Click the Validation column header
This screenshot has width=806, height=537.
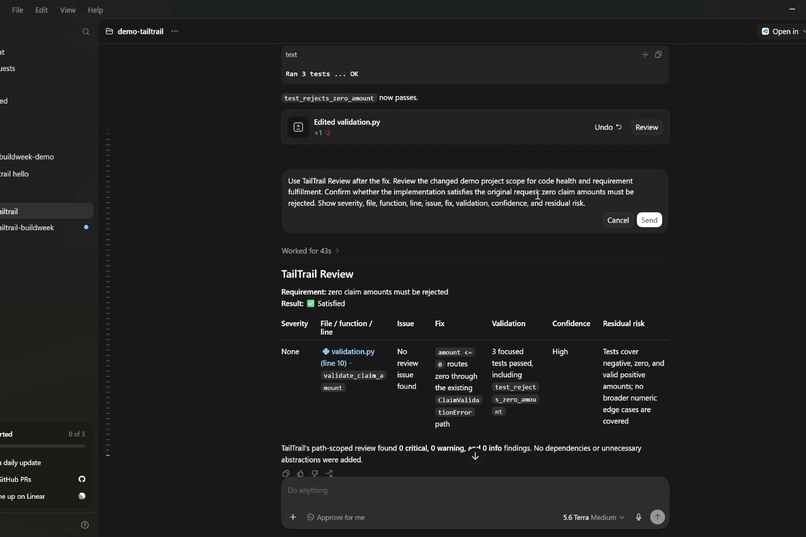coord(508,324)
